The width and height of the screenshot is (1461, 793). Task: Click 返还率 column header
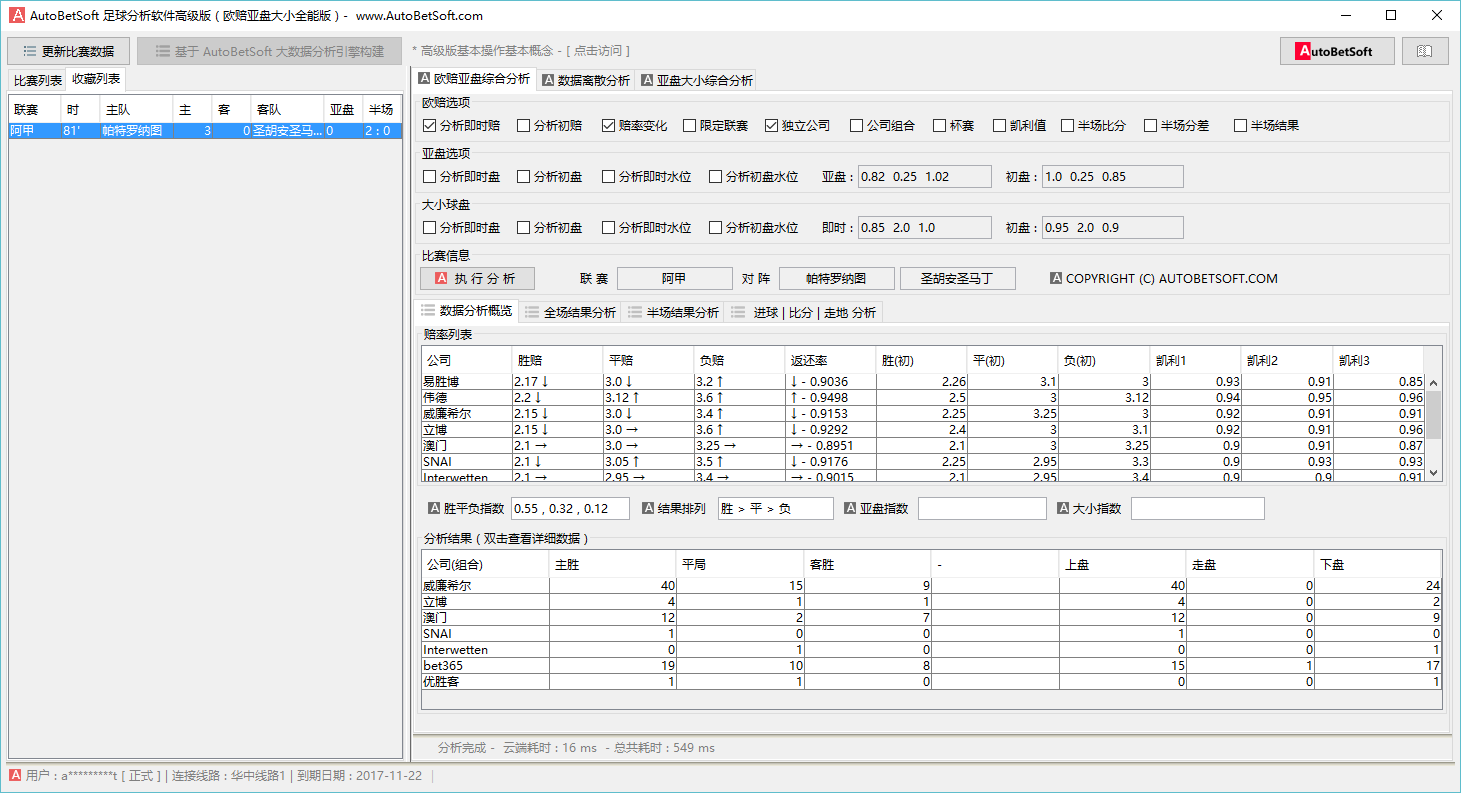click(x=830, y=360)
